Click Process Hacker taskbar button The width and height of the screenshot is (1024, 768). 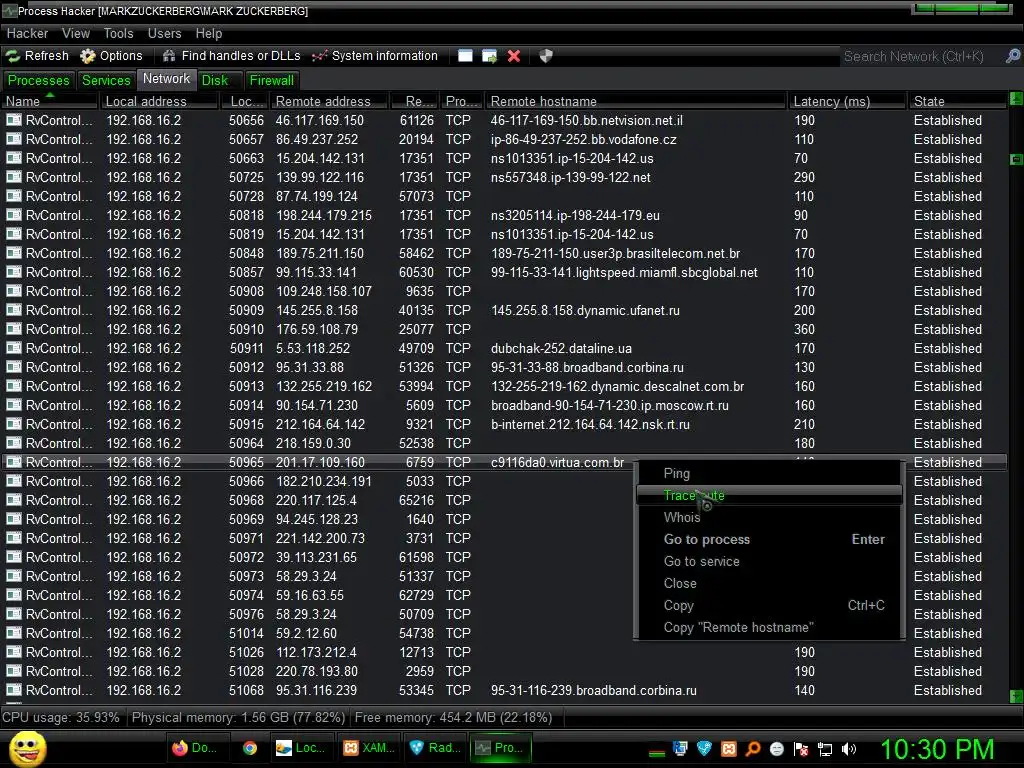click(x=500, y=748)
